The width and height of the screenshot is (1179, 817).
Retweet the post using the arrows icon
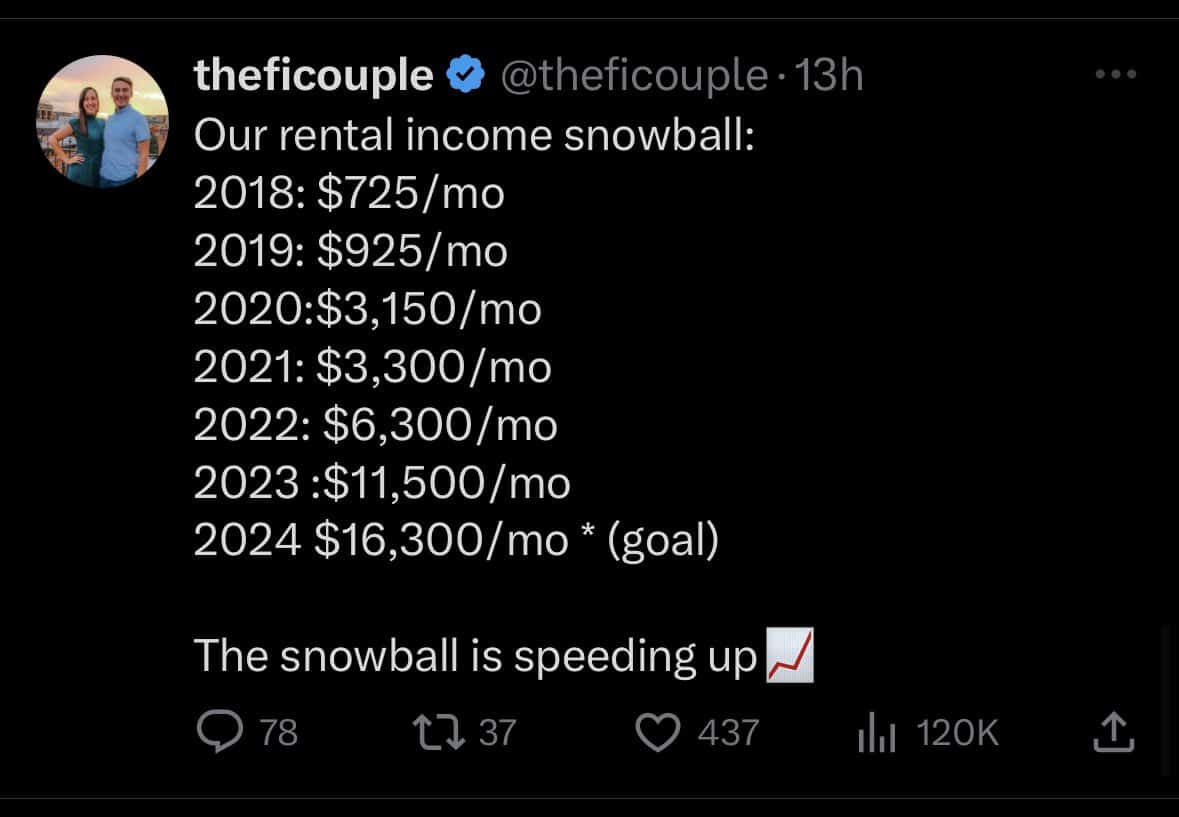tap(440, 733)
